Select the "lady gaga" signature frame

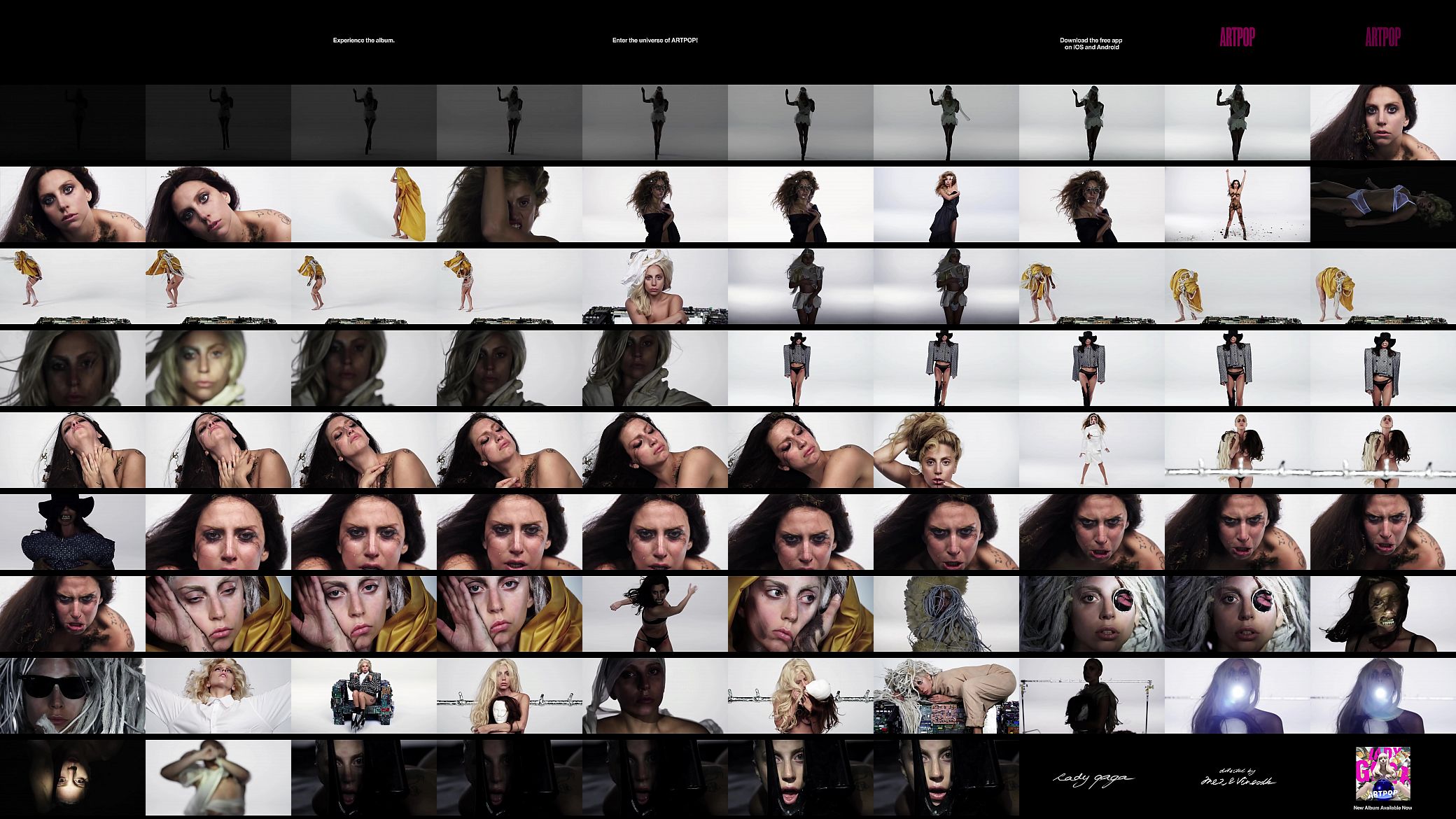pyautogui.click(x=1092, y=778)
